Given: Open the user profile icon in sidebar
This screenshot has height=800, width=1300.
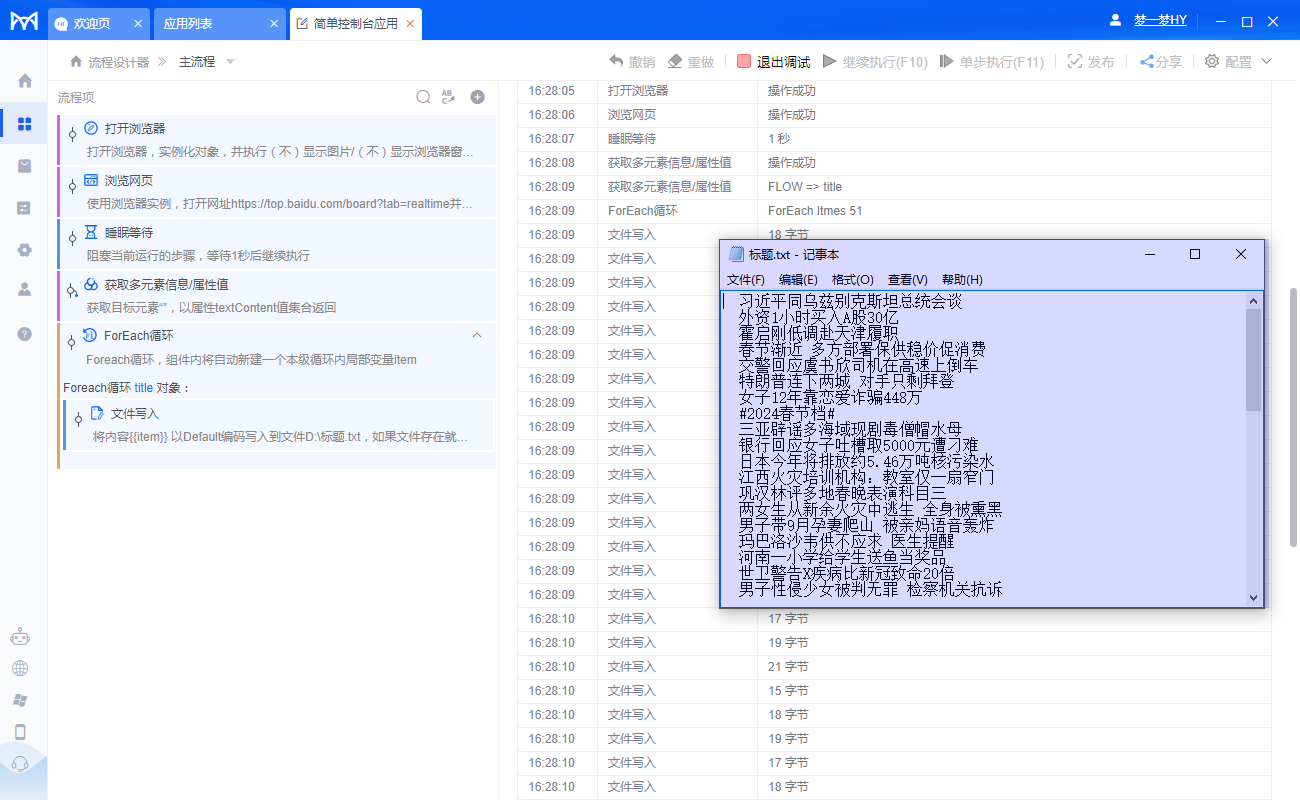Looking at the screenshot, I should pos(25,290).
